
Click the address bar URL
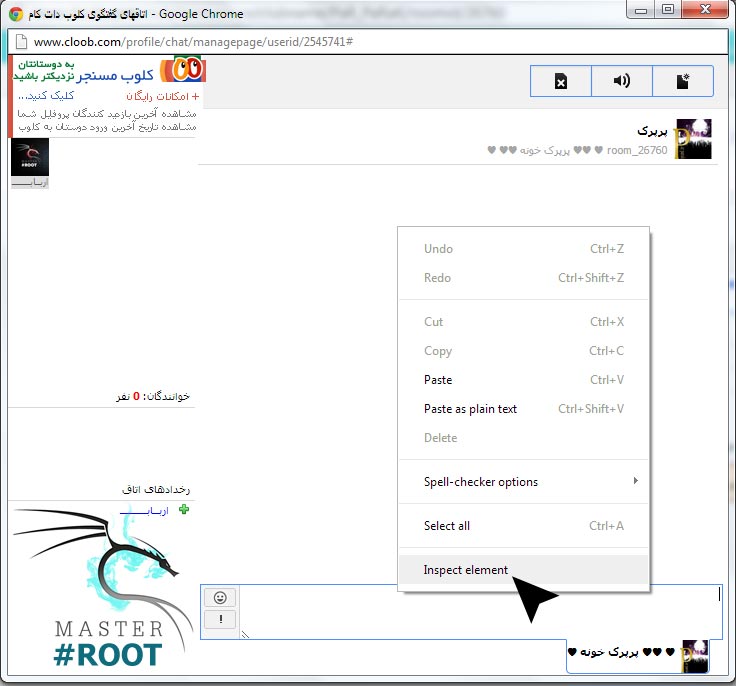coord(193,42)
